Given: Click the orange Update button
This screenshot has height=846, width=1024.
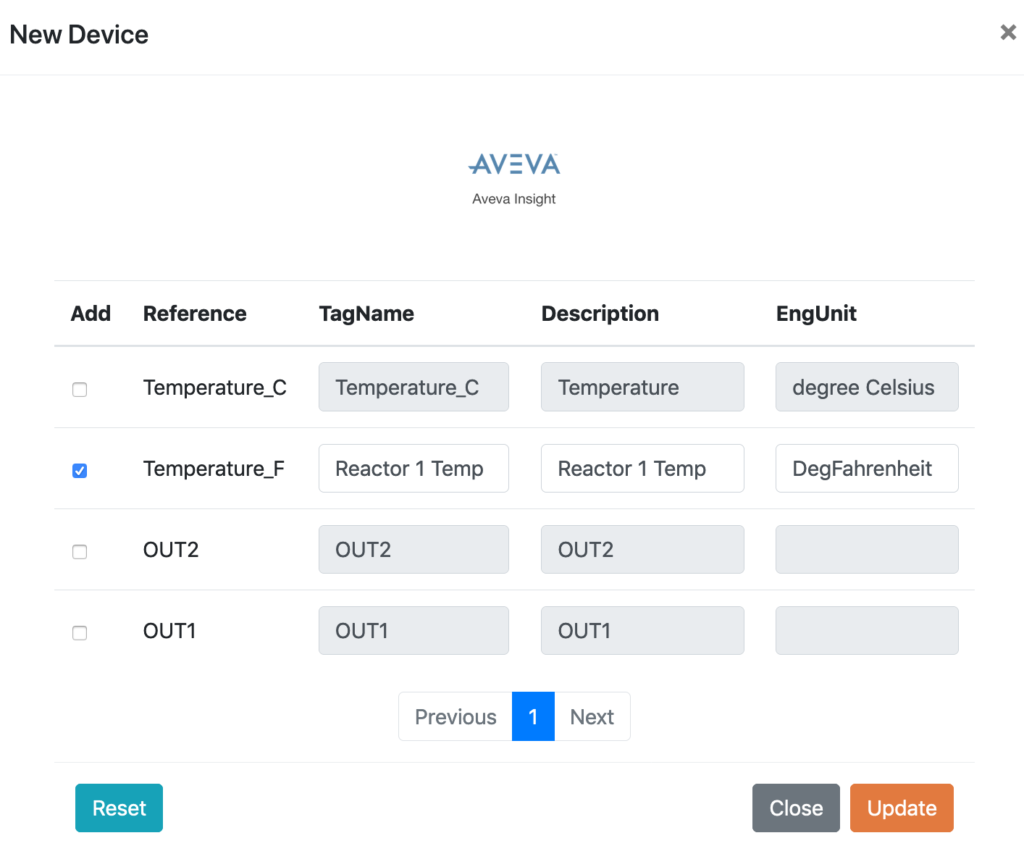Looking at the screenshot, I should pyautogui.click(x=901, y=808).
